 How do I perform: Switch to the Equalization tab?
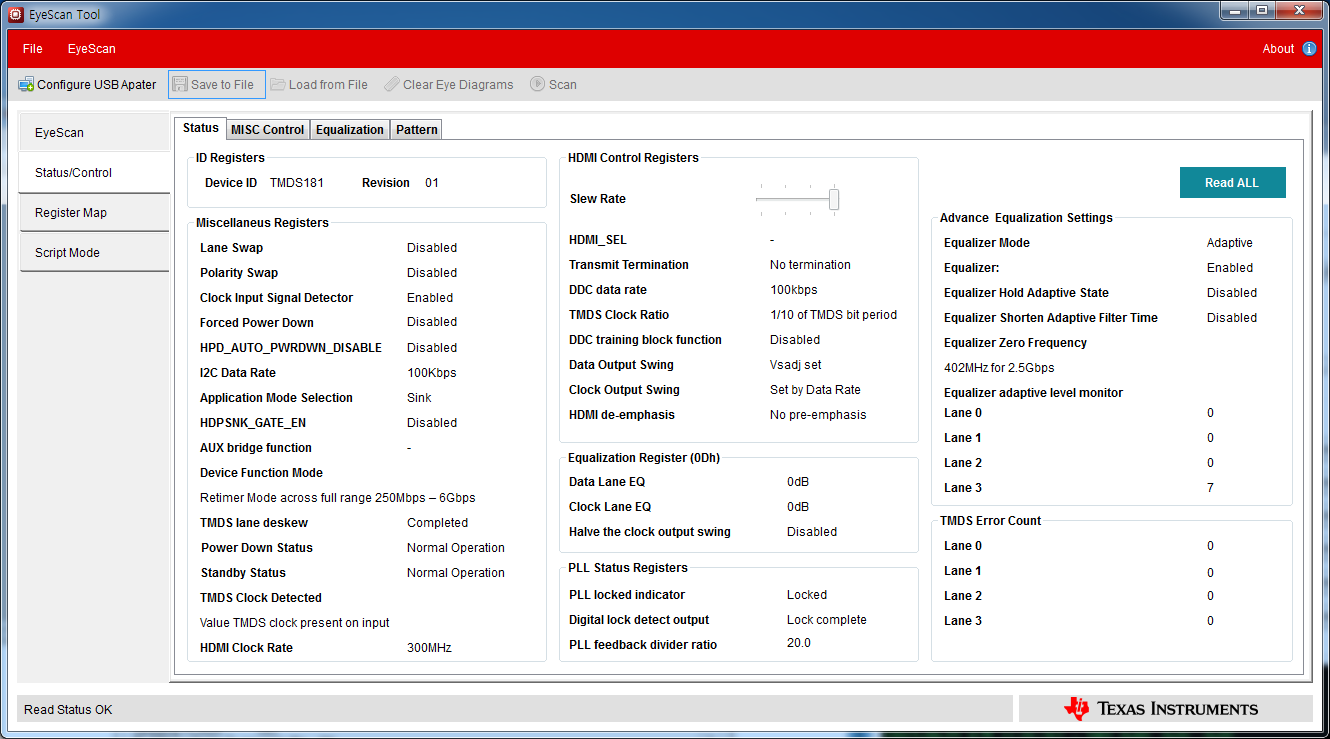[350, 130]
